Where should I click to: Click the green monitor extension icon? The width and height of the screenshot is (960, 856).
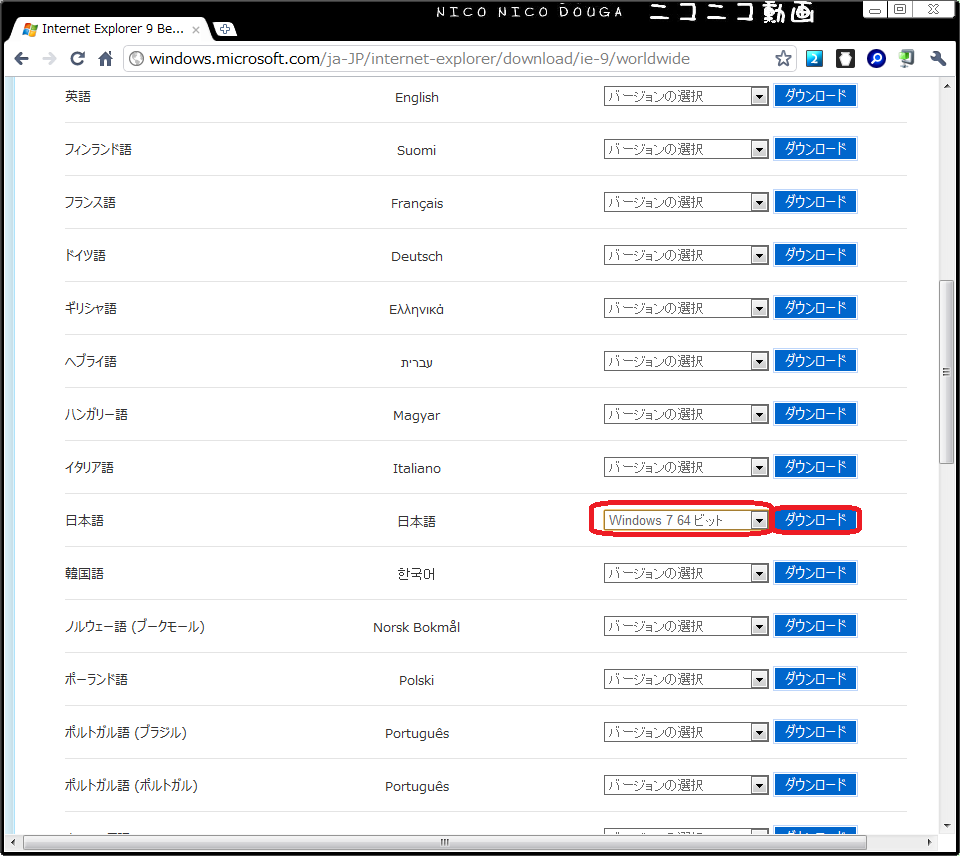click(x=907, y=59)
